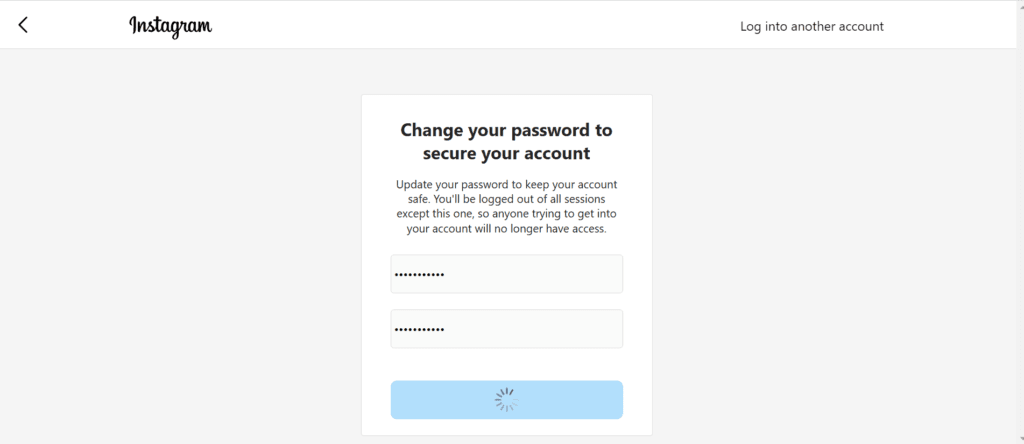This screenshot has width=1024, height=444.
Task: Click the loading spinner icon
Action: [506, 400]
